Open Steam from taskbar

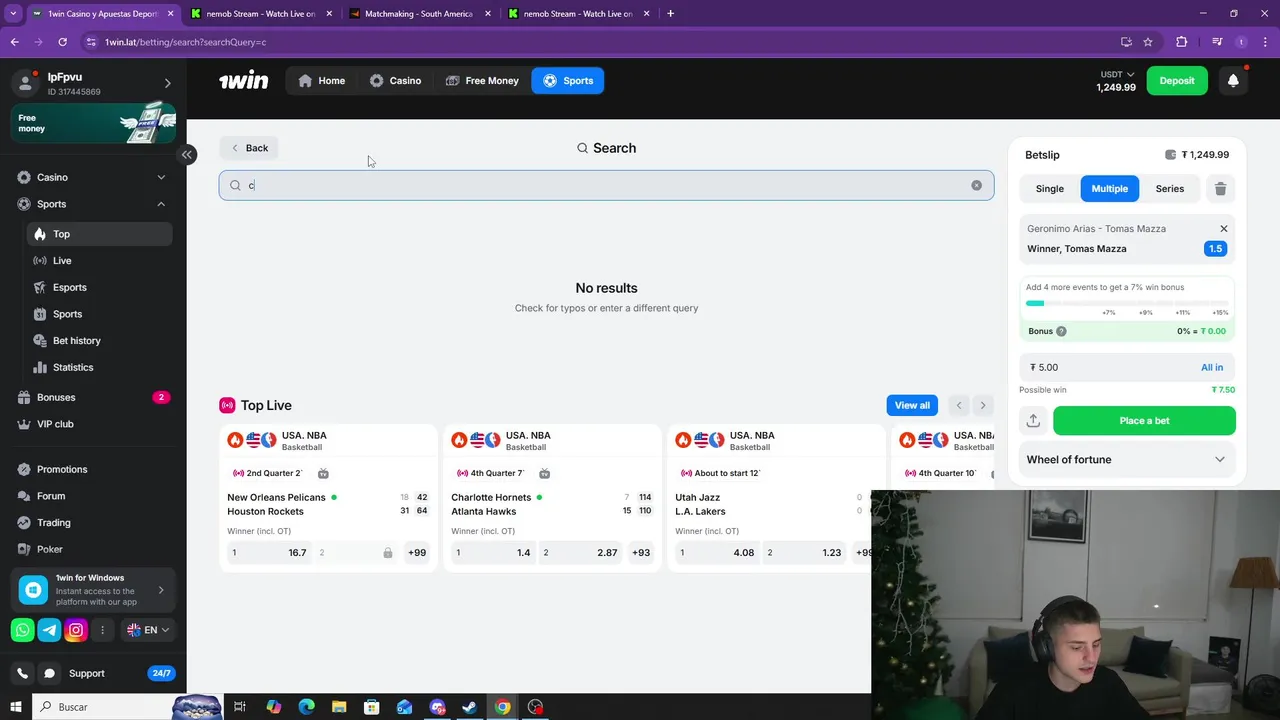(469, 707)
